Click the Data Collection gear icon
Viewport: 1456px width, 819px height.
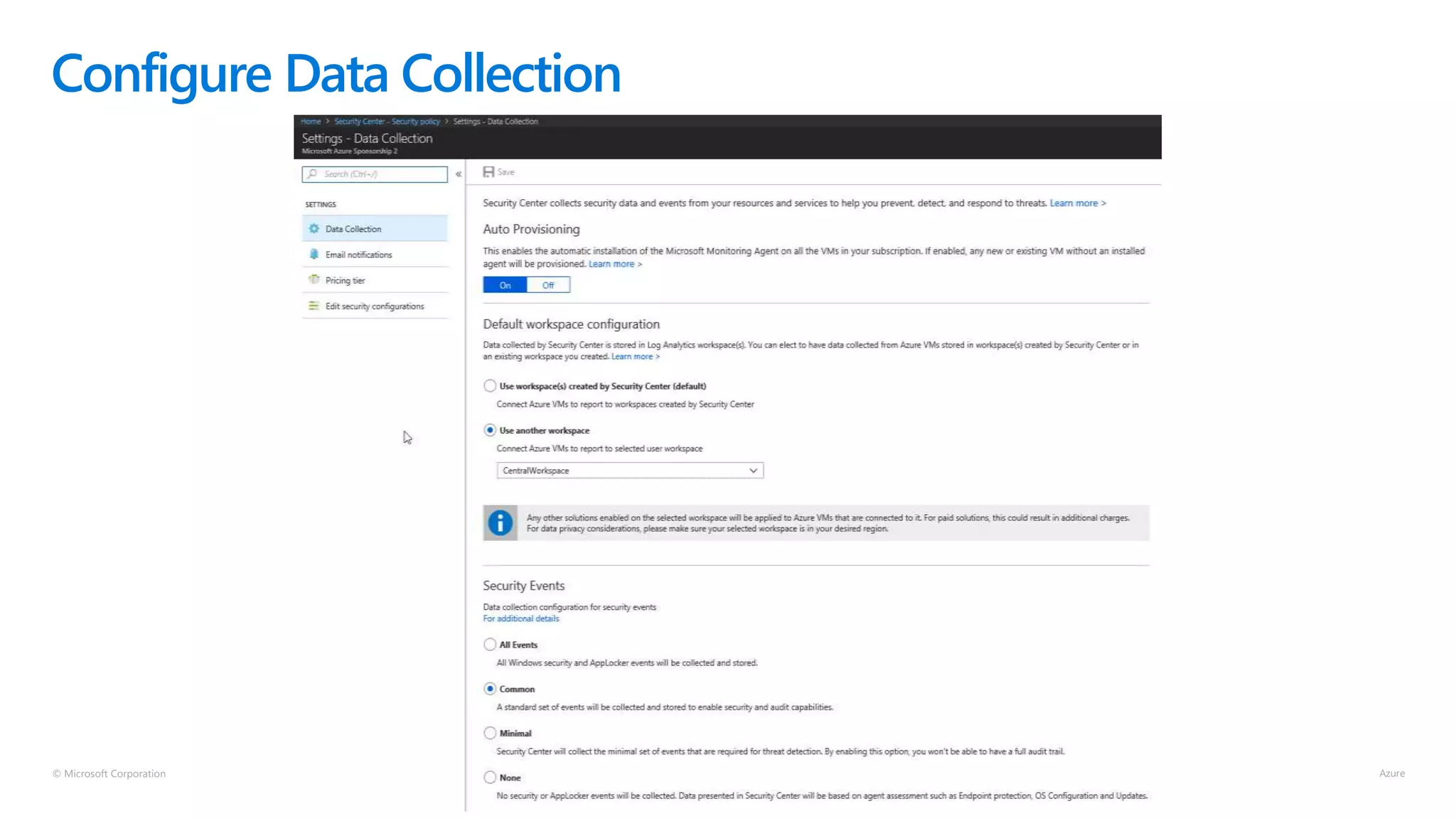[314, 229]
